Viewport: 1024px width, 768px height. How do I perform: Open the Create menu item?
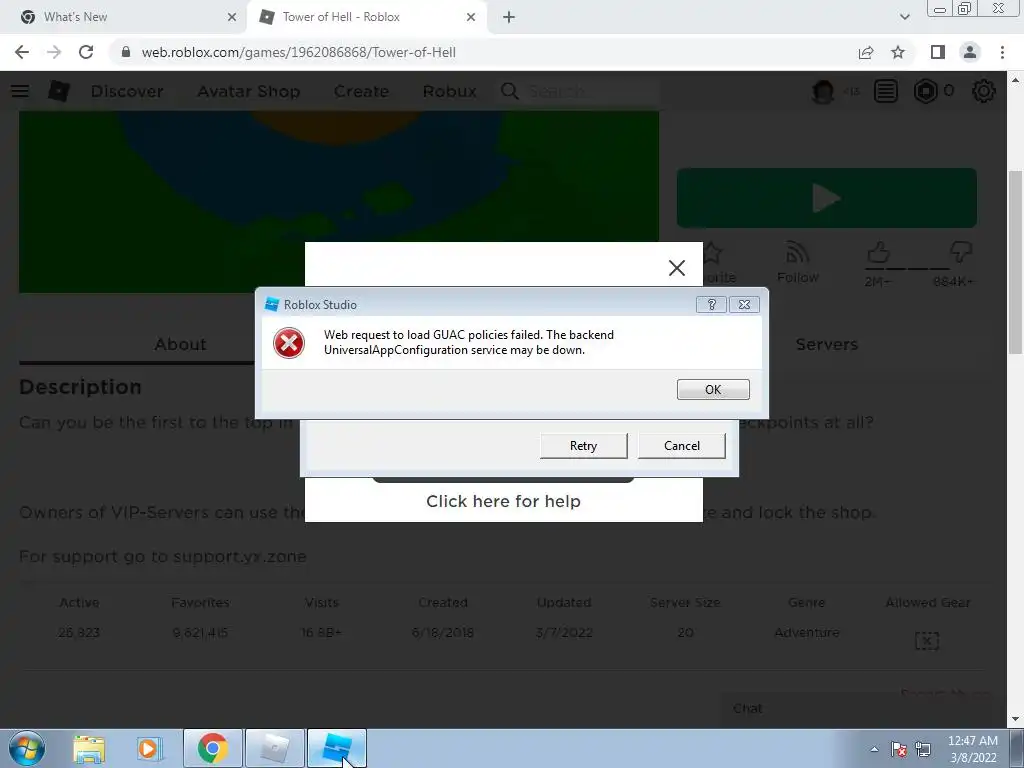pyautogui.click(x=361, y=91)
